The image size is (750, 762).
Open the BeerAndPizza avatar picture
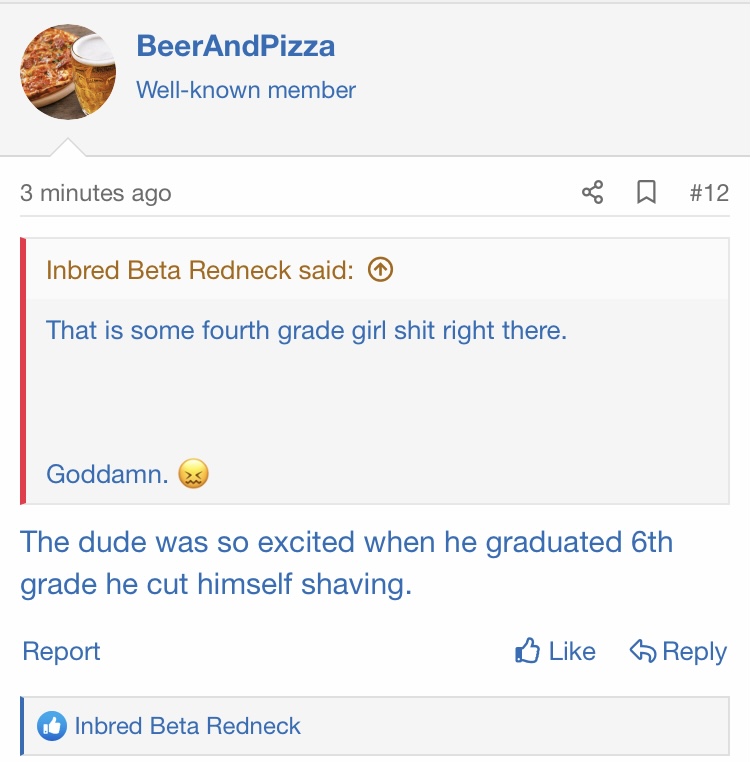[68, 72]
